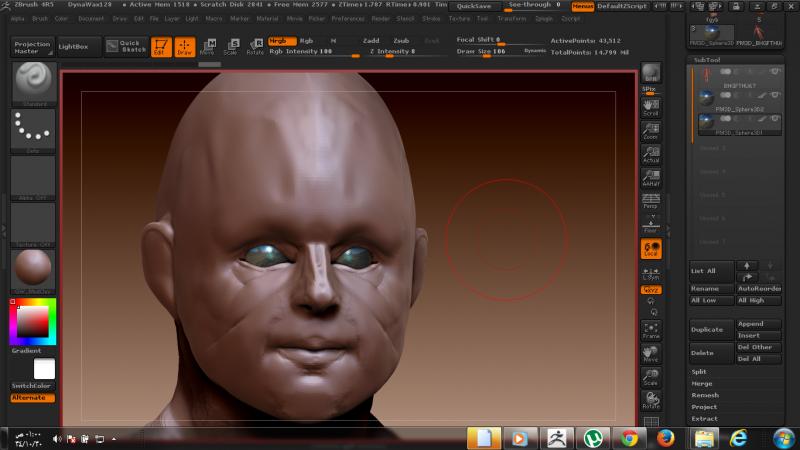Open the Document menu
This screenshot has width=800, height=450.
click(91, 19)
